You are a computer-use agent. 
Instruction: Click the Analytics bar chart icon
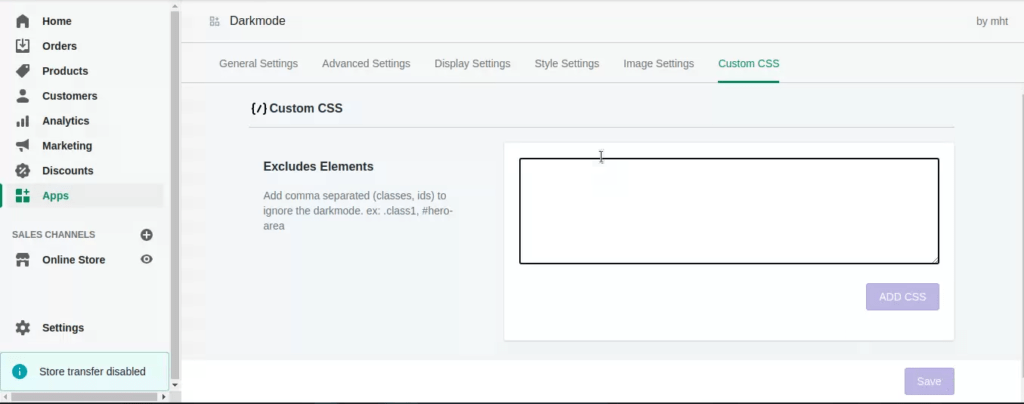click(x=23, y=121)
